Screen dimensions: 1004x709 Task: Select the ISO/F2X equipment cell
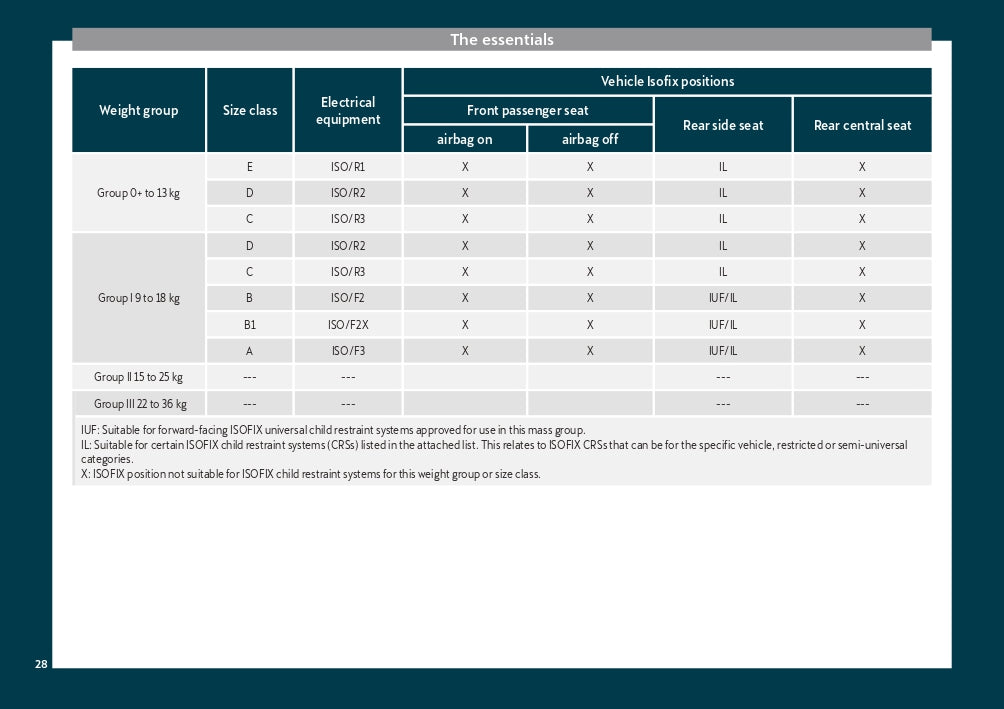point(348,325)
